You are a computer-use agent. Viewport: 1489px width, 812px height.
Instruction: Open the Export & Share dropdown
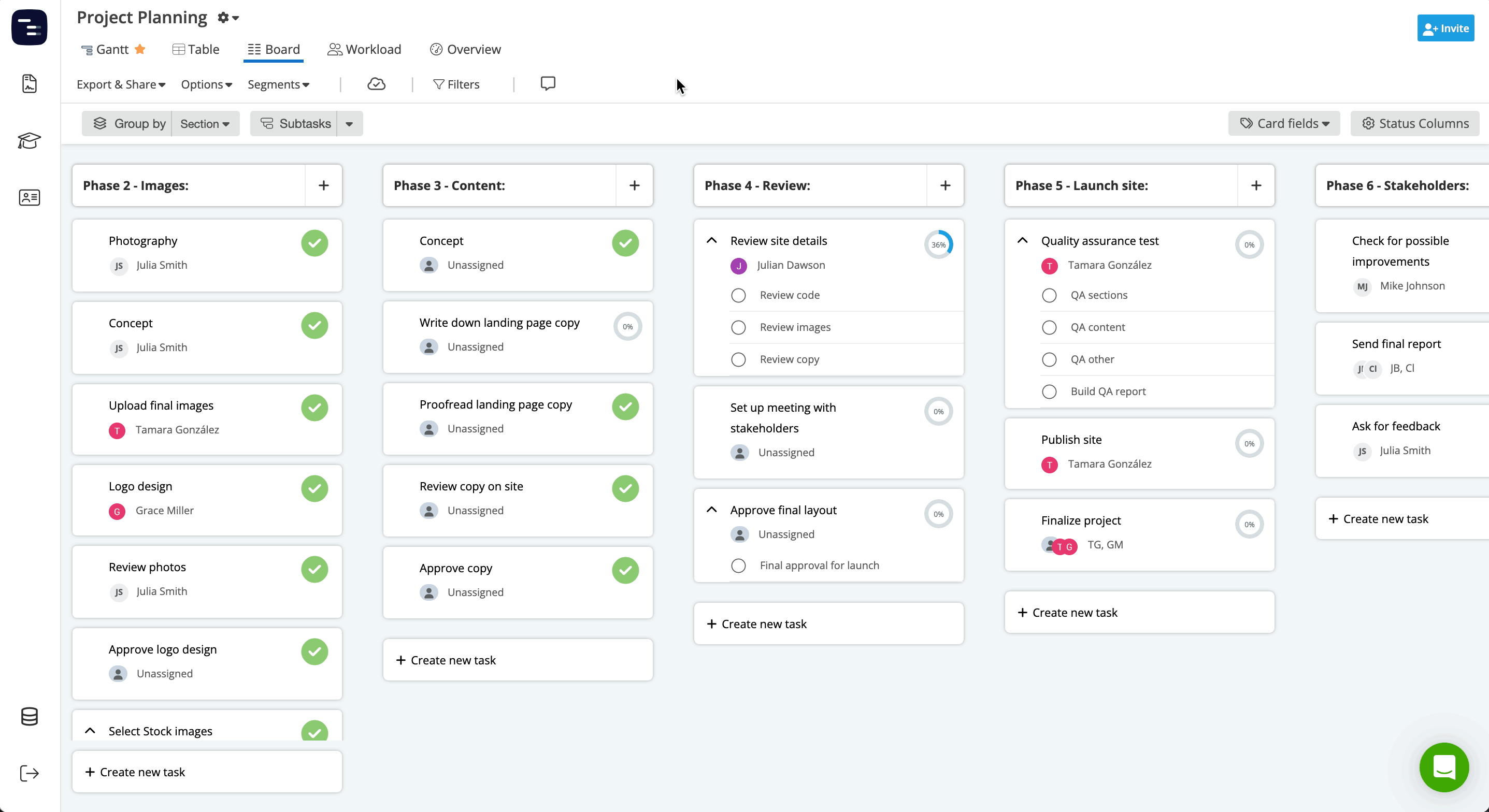point(121,84)
